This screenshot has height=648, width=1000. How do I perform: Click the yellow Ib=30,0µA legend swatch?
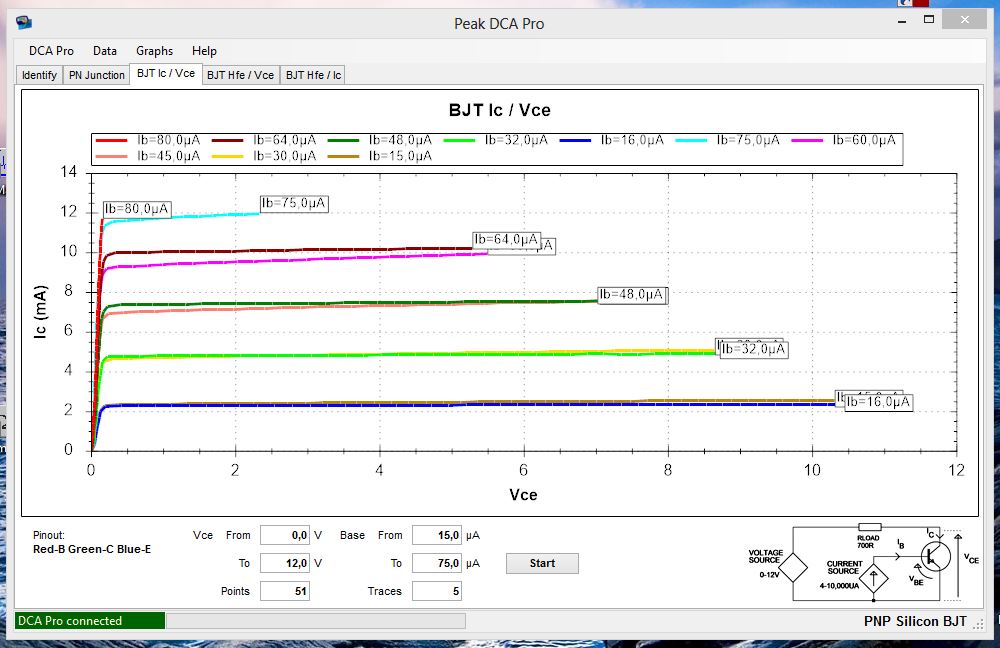tap(228, 156)
